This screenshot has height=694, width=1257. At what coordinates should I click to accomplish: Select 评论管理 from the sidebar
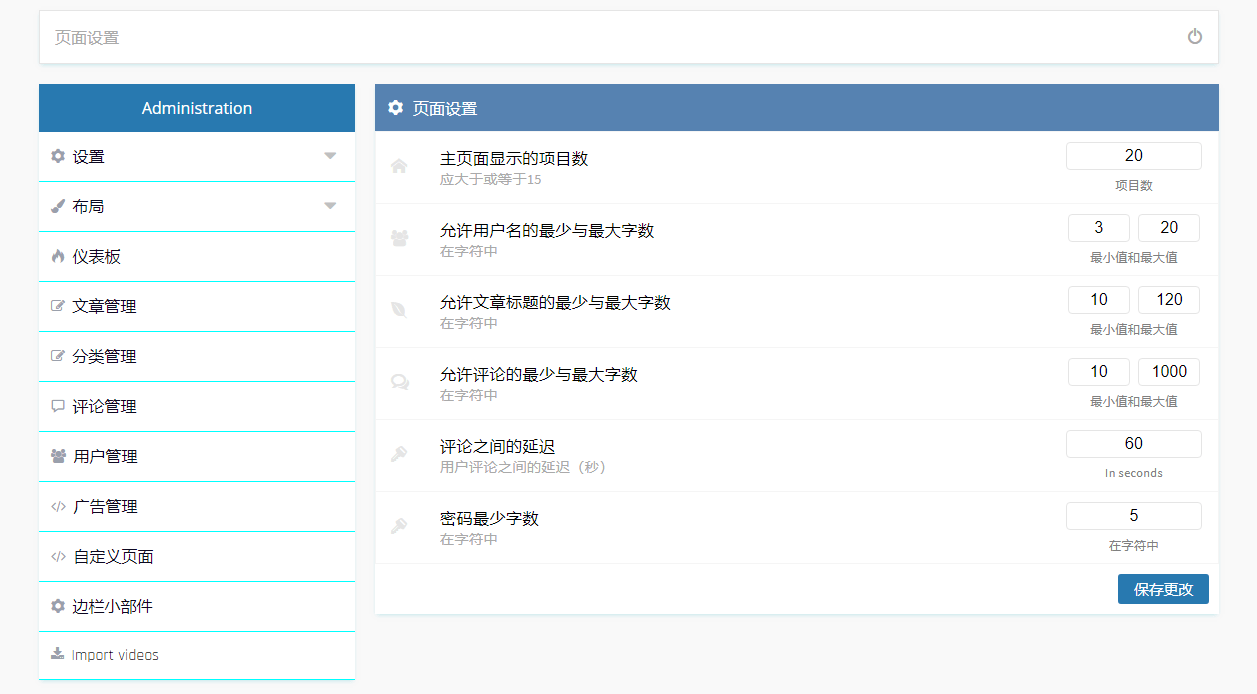tap(197, 407)
